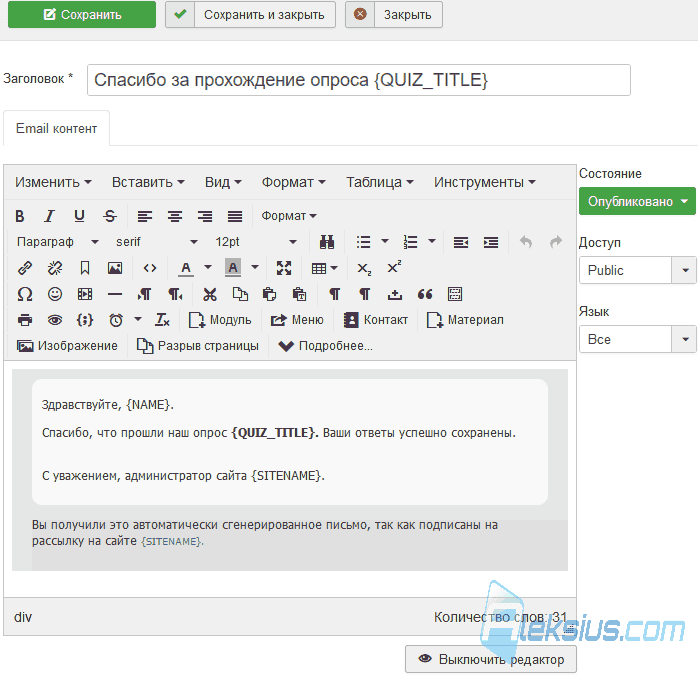This screenshot has height=675, width=698.
Task: Redo the last action
Action: (x=556, y=242)
